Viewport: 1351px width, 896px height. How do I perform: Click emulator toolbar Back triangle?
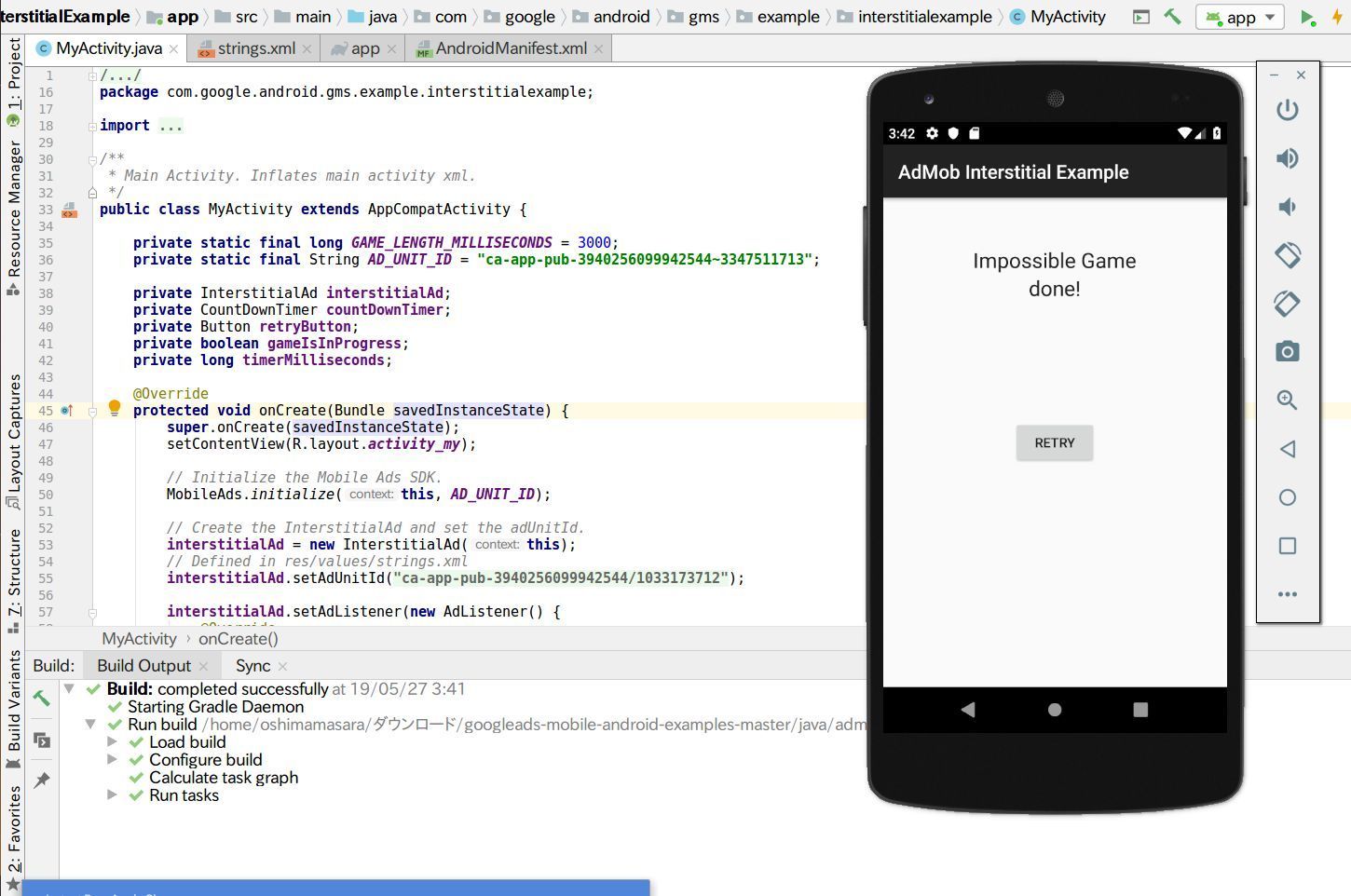1287,449
